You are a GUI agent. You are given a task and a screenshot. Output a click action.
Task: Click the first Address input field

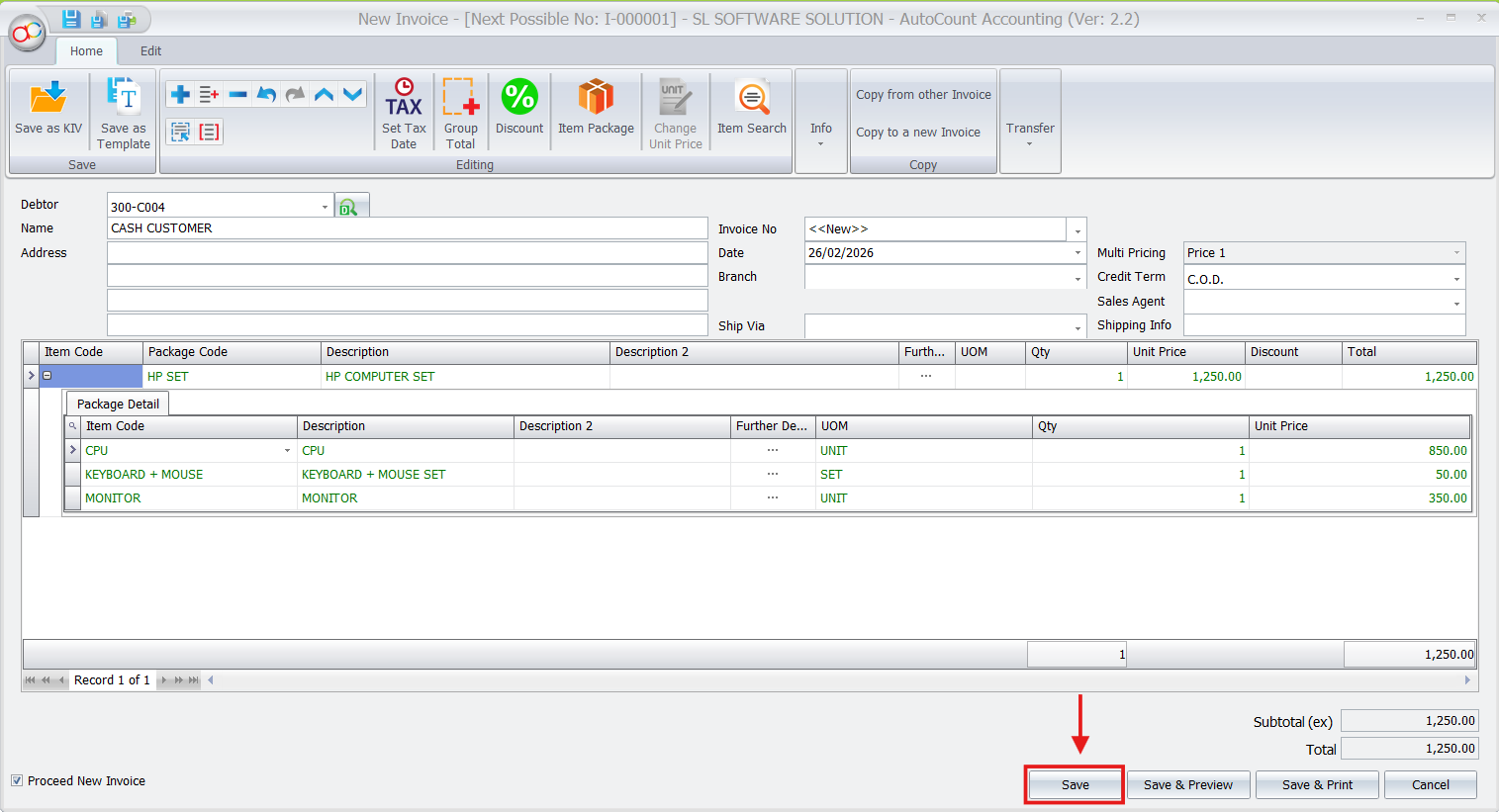coord(407,253)
